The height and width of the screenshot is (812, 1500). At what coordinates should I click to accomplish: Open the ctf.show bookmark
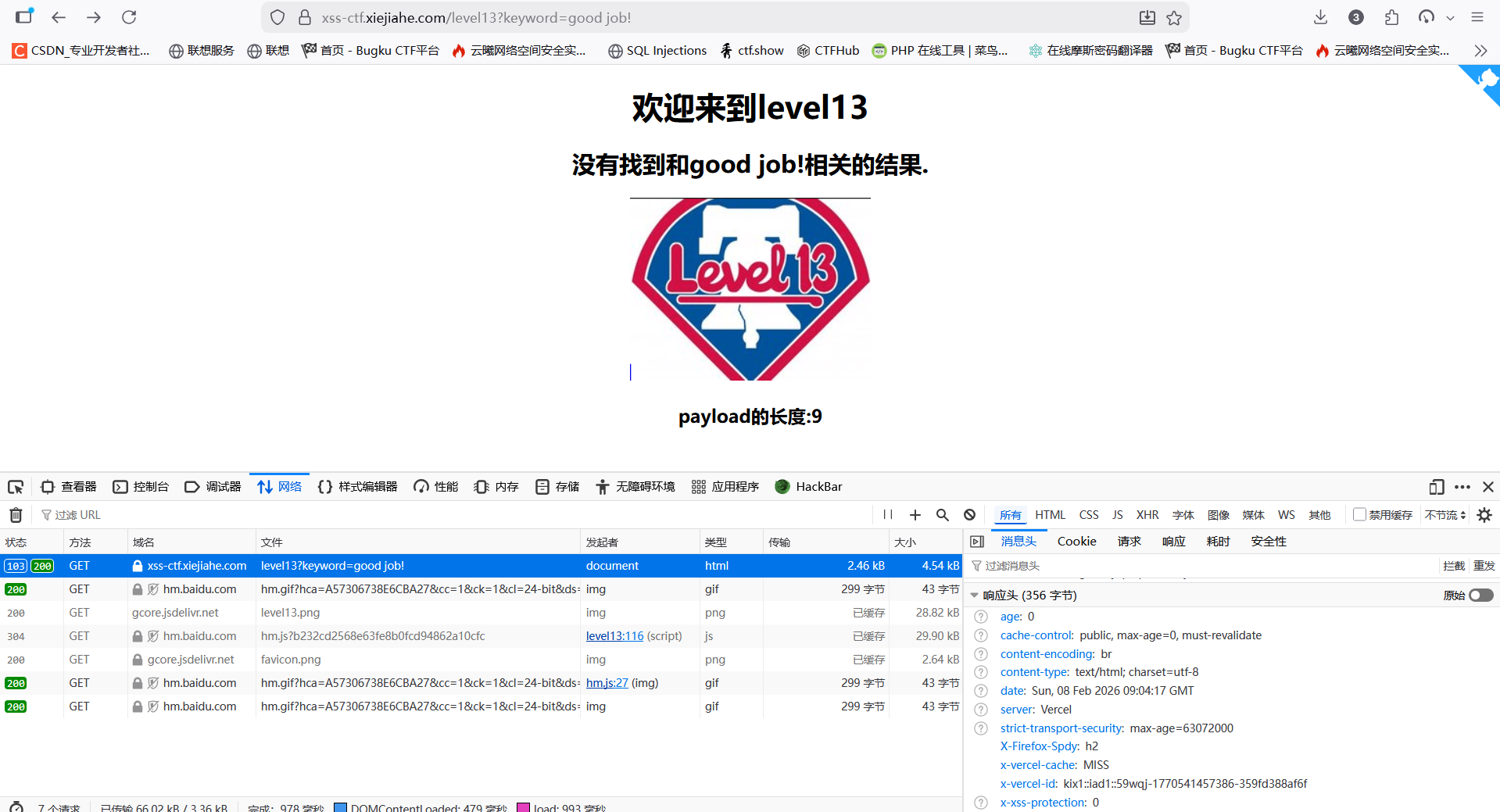tap(752, 51)
